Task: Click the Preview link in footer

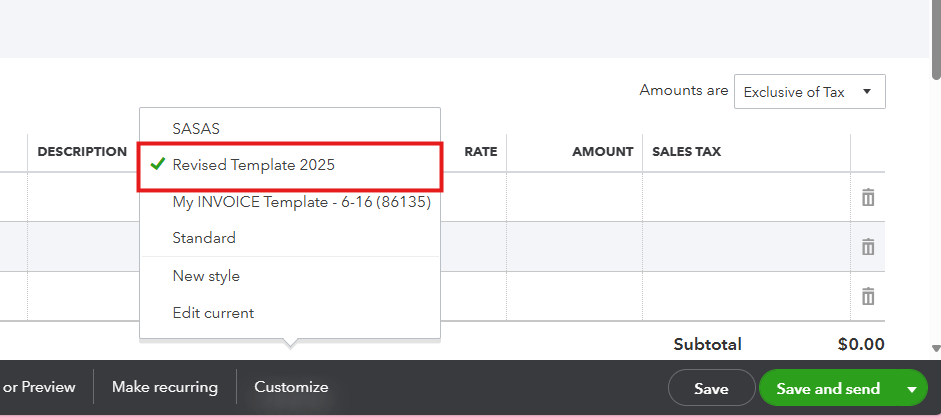Action: point(39,387)
